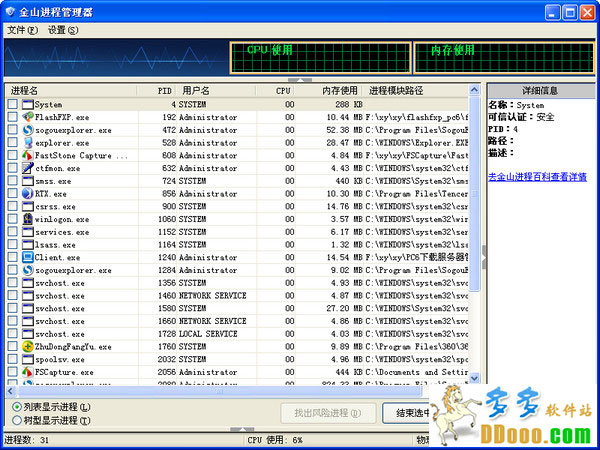Collapse the details side panel handle
The image size is (600, 450).
click(484, 257)
